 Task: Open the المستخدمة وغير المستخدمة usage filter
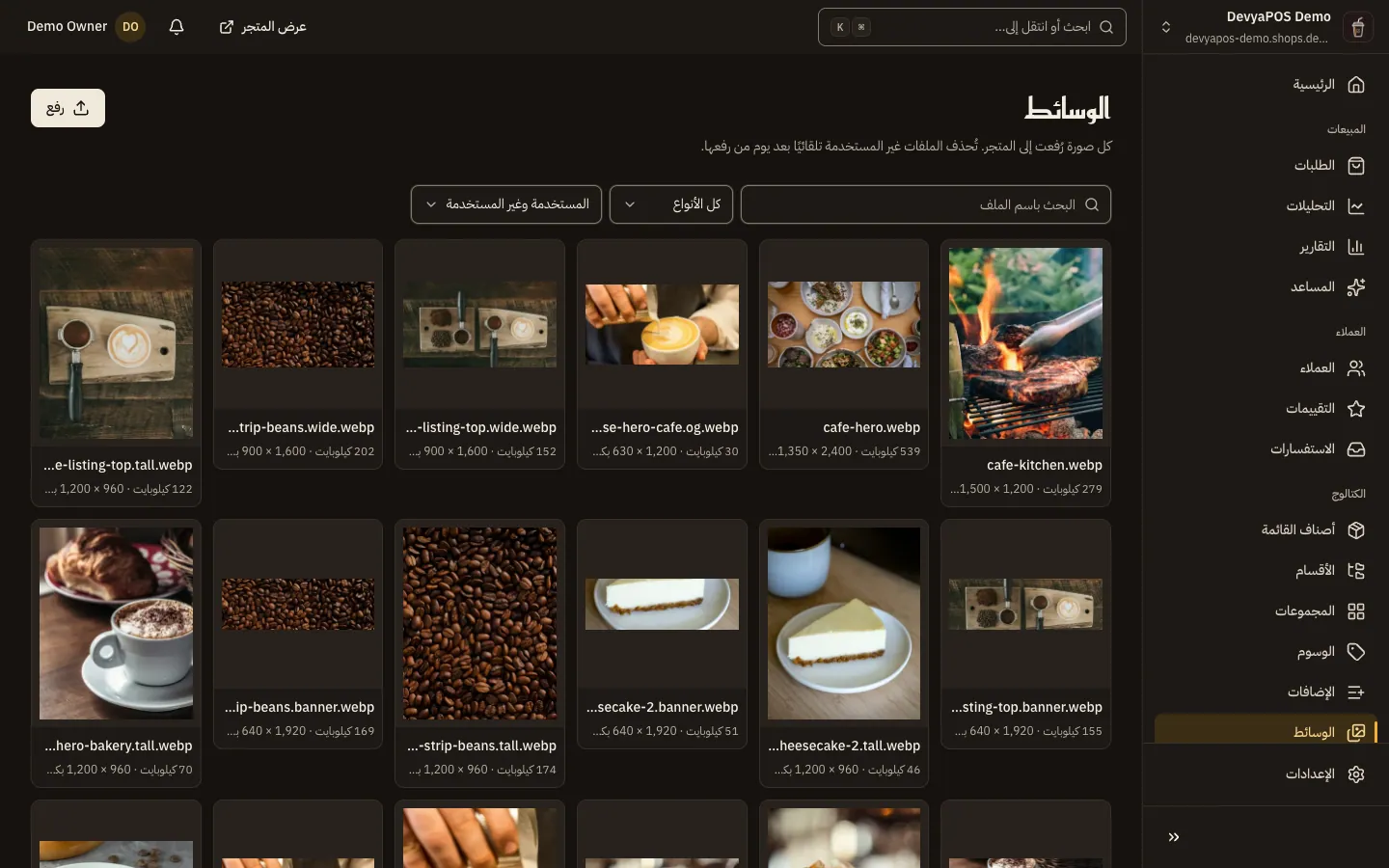[x=506, y=204]
